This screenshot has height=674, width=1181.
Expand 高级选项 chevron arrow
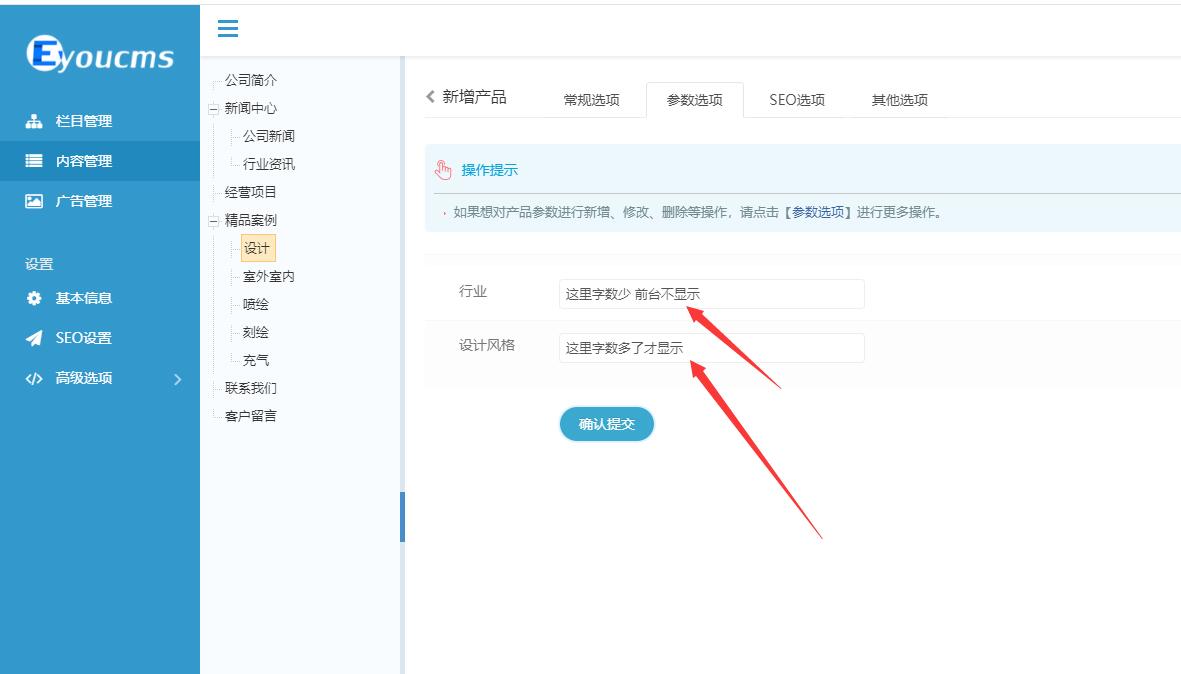click(178, 379)
